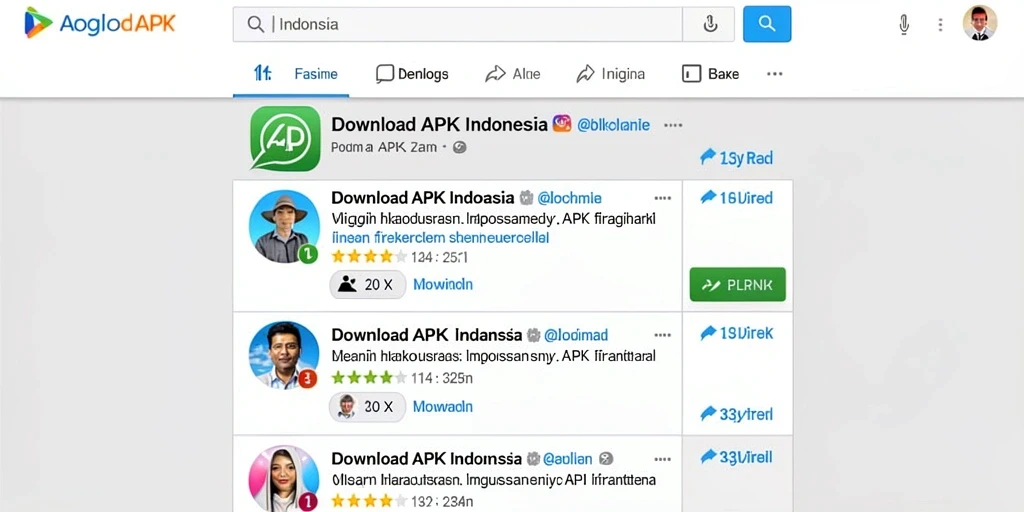1024x512 pixels.
Task: Open the options menu in the @aolian row
Action: pos(662,458)
